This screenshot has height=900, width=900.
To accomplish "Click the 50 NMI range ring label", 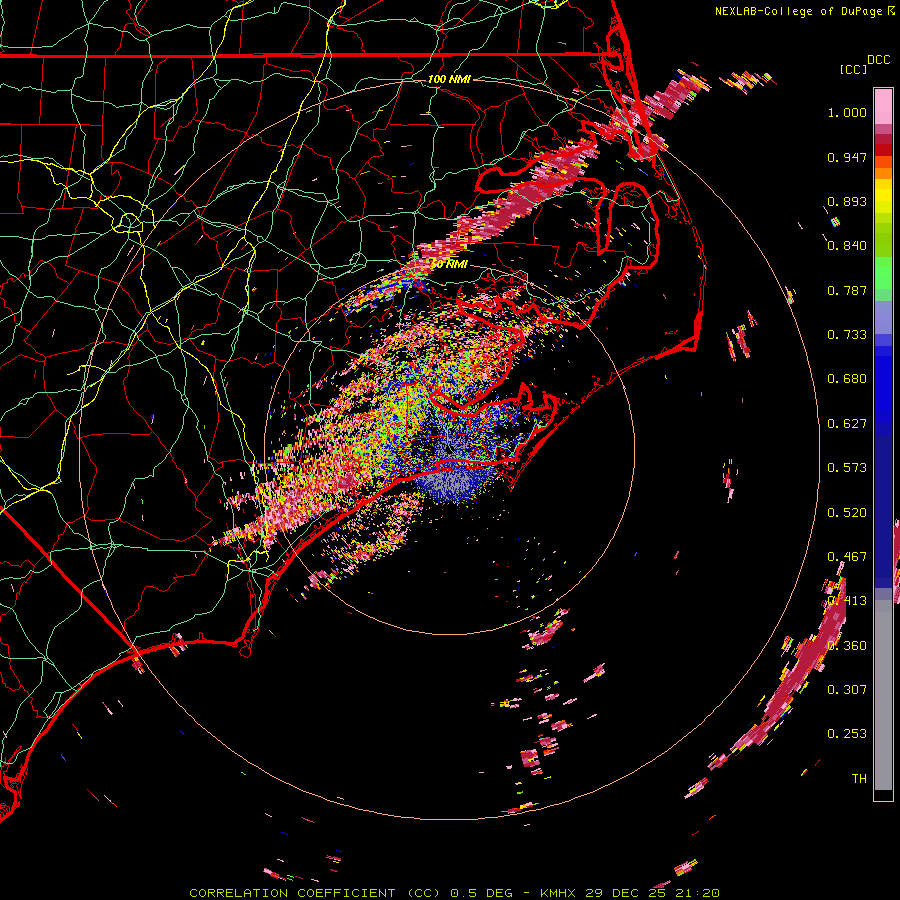I will 449,264.
